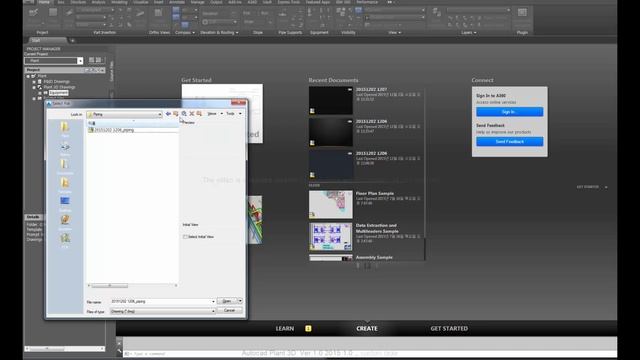
Task: Toggle Select Initial View checkbox
Action: (185, 237)
